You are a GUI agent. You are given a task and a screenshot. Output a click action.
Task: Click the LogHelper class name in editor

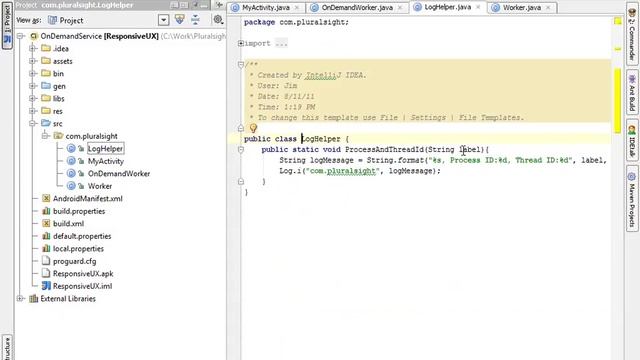pos(321,139)
